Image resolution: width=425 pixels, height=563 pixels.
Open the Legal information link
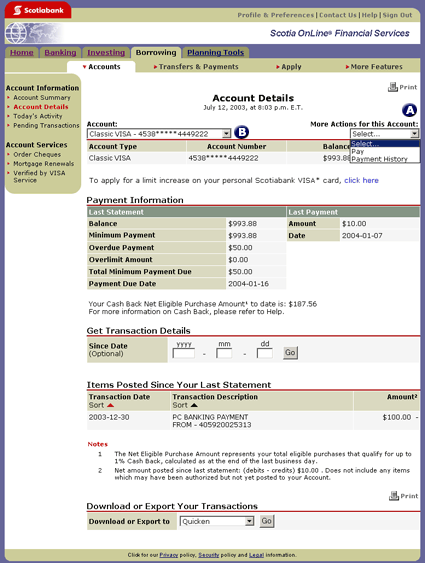tap(256, 555)
